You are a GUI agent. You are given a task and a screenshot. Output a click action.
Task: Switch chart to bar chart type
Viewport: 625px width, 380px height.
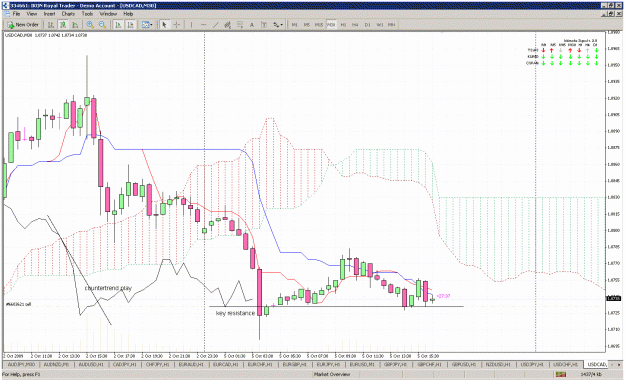(x=51, y=25)
